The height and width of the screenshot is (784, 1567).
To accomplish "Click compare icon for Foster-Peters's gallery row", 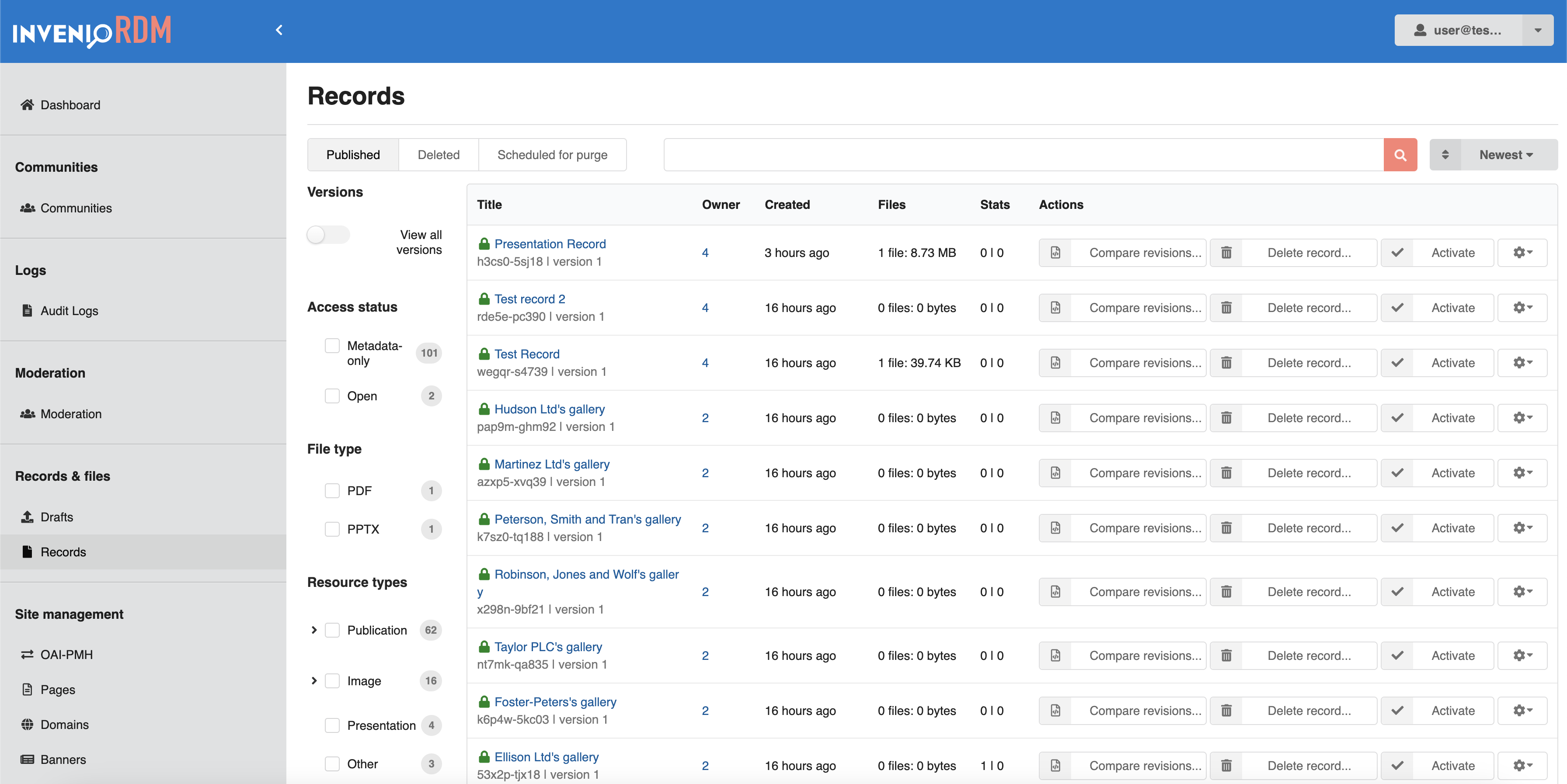I will point(1055,711).
